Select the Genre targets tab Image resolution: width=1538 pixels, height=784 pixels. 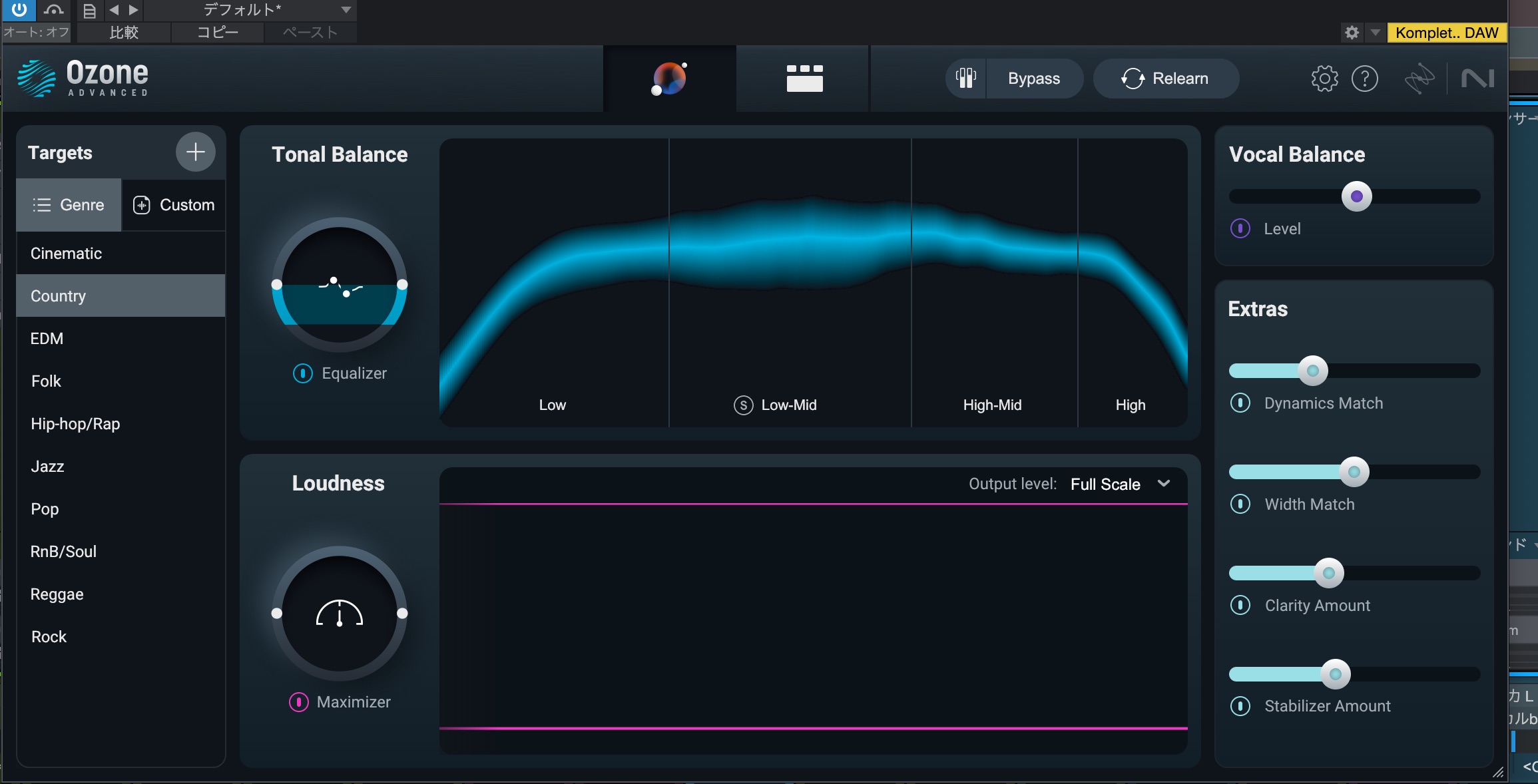tap(69, 205)
